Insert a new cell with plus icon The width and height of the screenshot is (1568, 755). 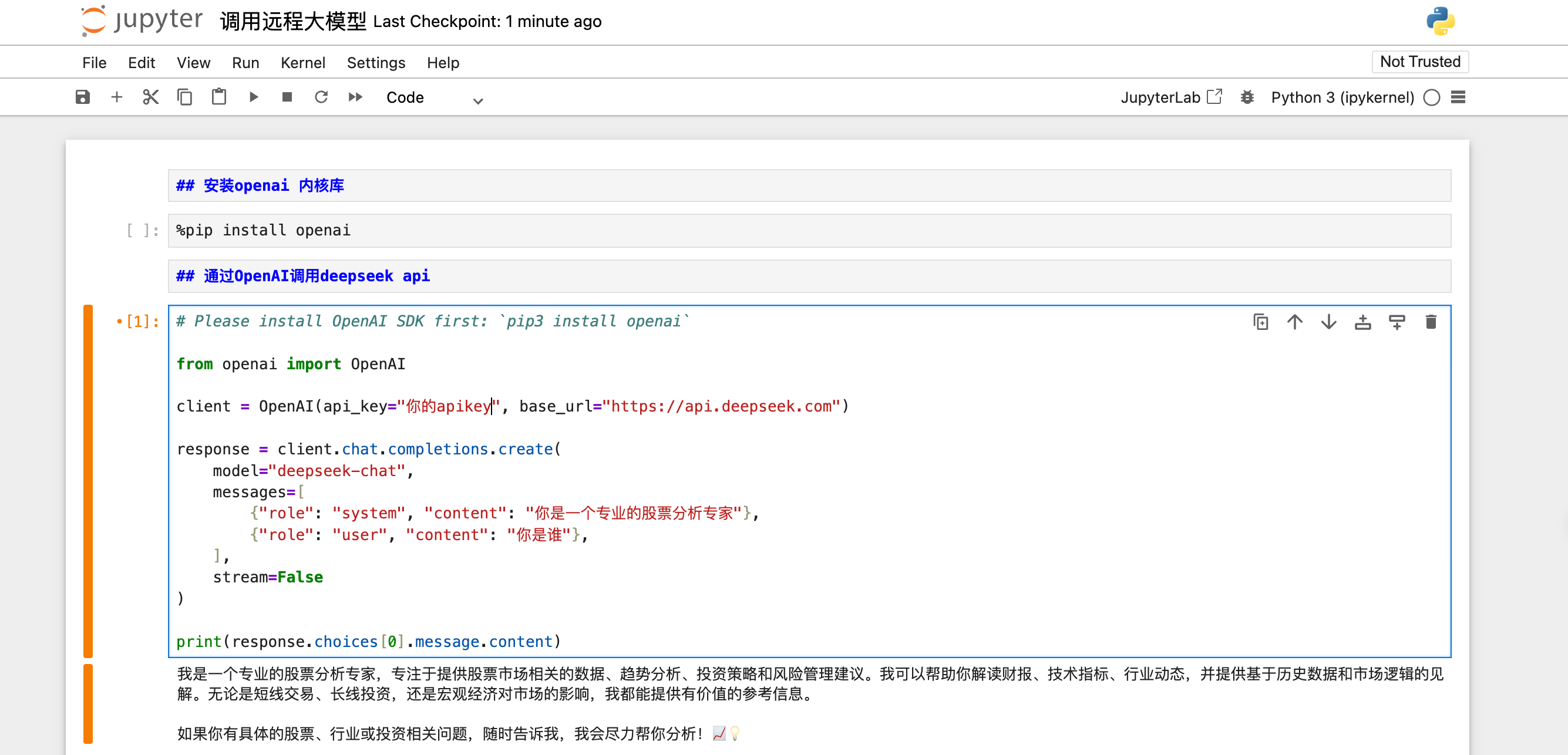[117, 97]
